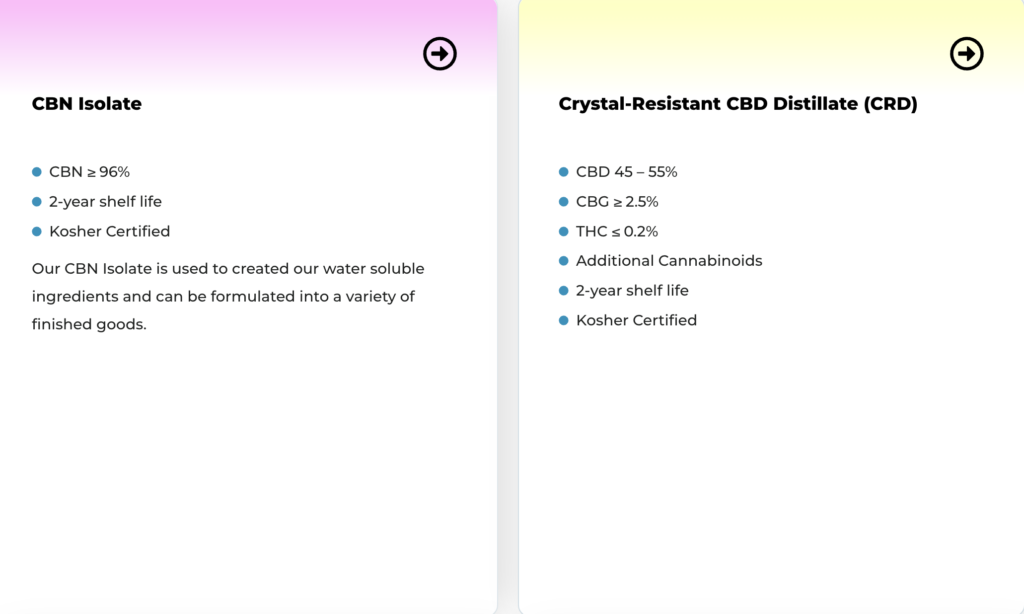Click the blue bullet beside CBN ≥ 96%
Image resolution: width=1024 pixels, height=614 pixels.
[x=37, y=172]
